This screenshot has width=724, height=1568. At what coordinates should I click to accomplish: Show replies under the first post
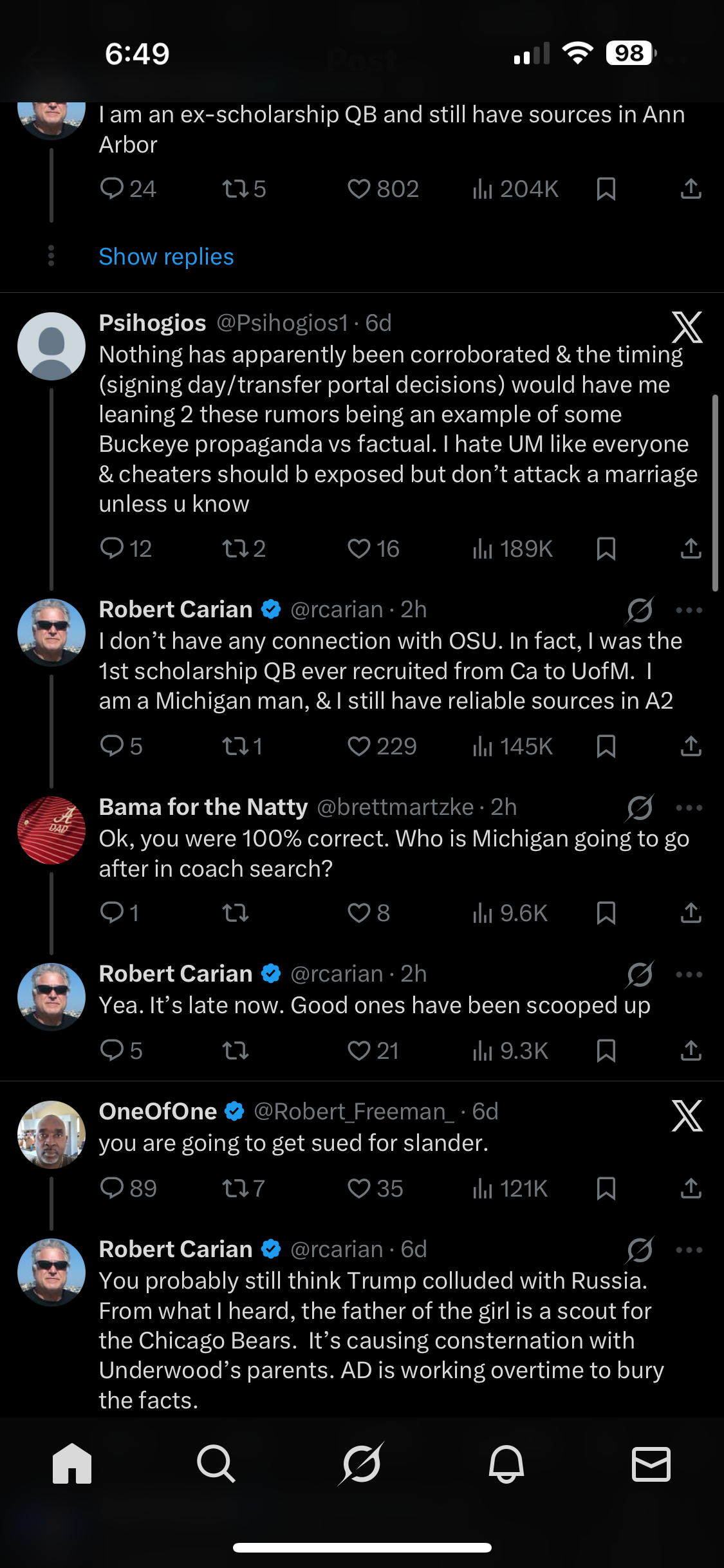click(166, 257)
